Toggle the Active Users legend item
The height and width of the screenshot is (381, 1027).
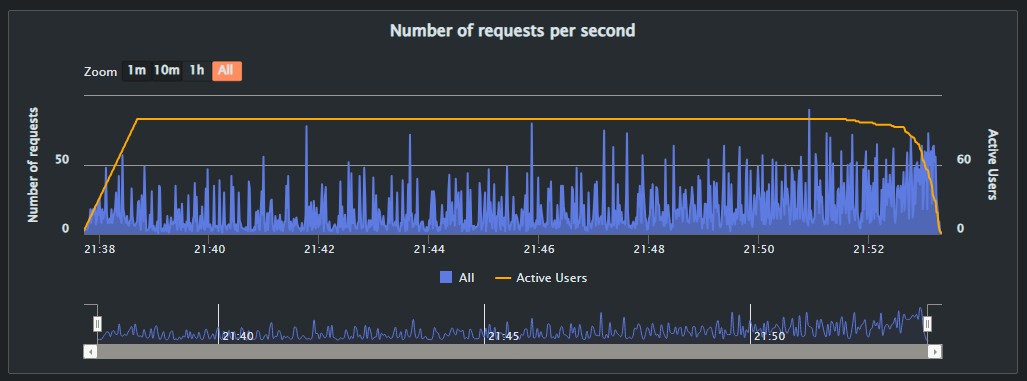coord(541,278)
